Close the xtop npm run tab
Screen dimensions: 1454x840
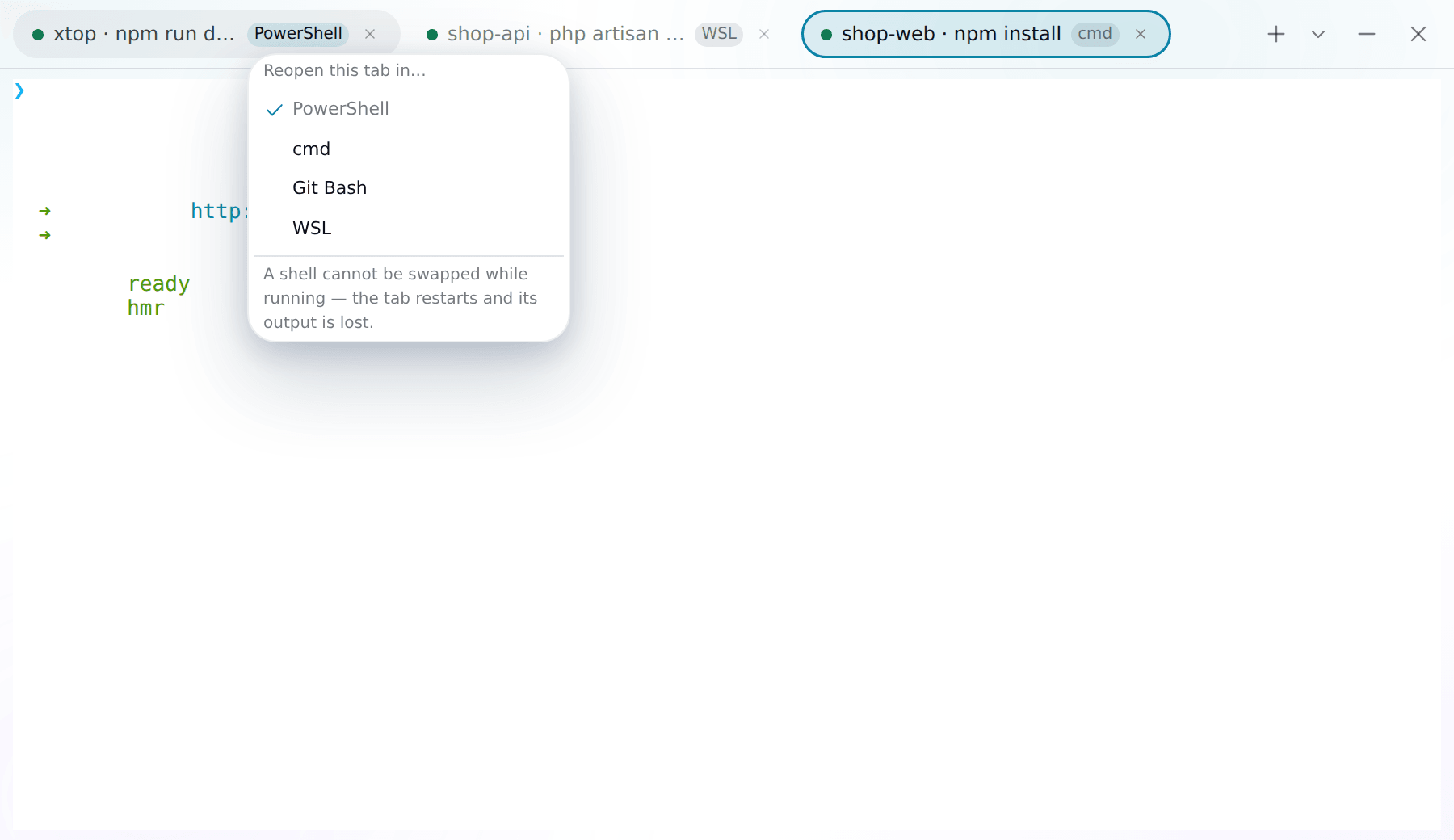pyautogui.click(x=370, y=34)
